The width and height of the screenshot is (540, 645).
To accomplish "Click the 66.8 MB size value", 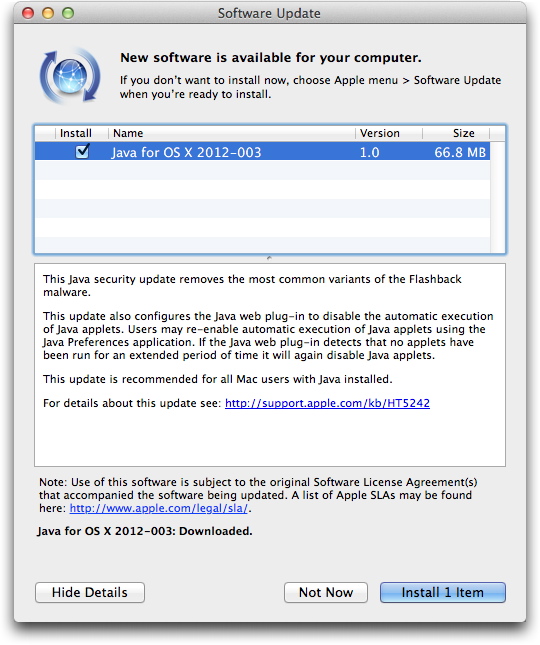I will 460,152.
